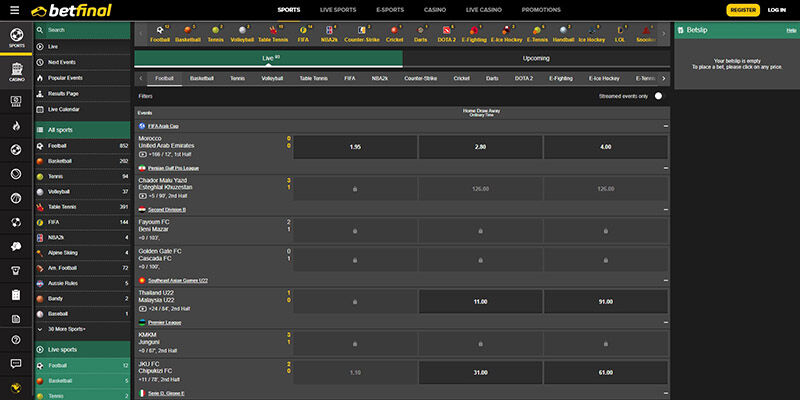This screenshot has height=400, width=800.
Task: Collapse the Persian Gulf Pro League section
Action: [666, 168]
